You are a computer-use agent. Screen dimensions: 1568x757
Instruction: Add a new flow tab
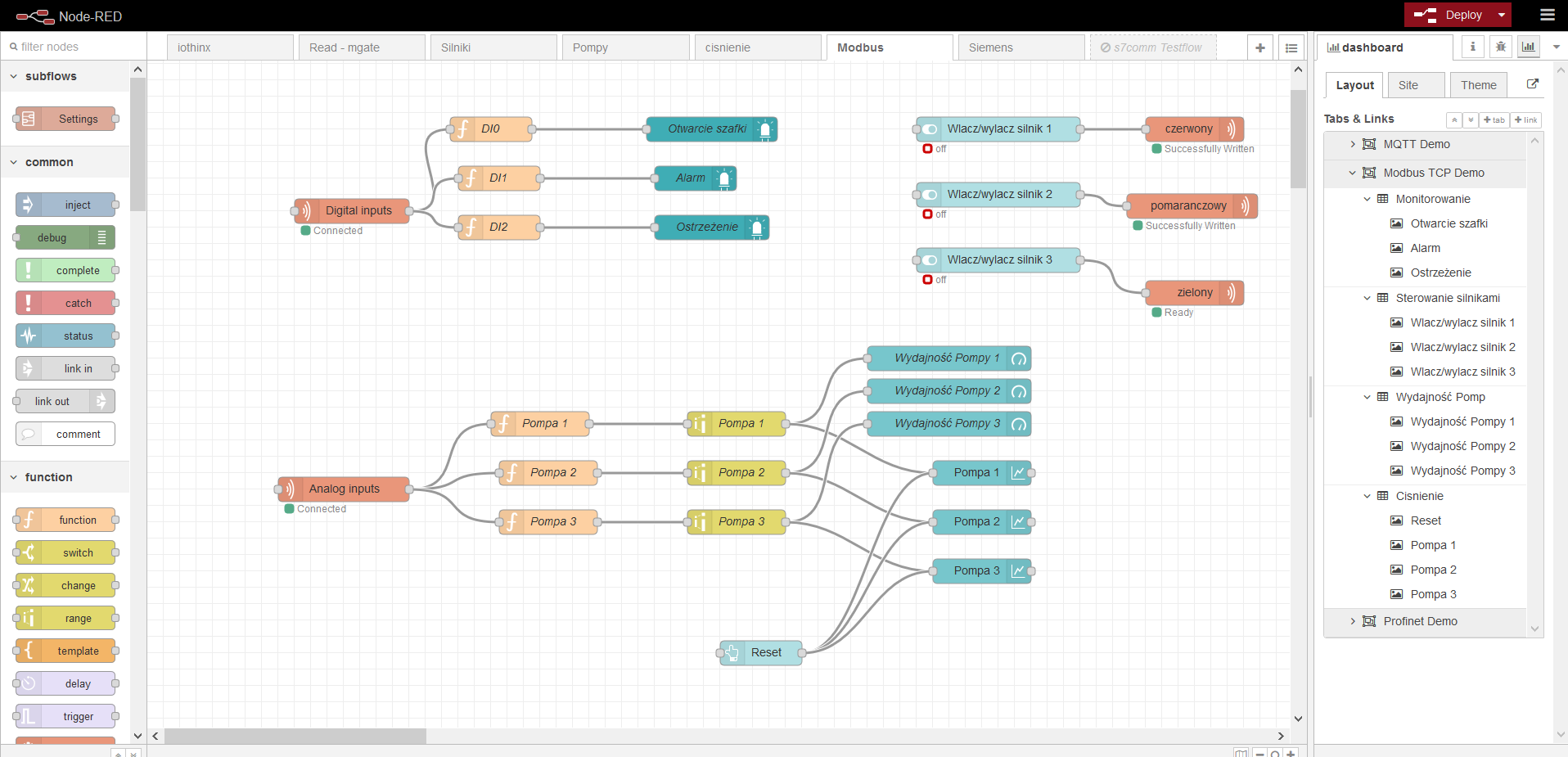pos(1260,47)
